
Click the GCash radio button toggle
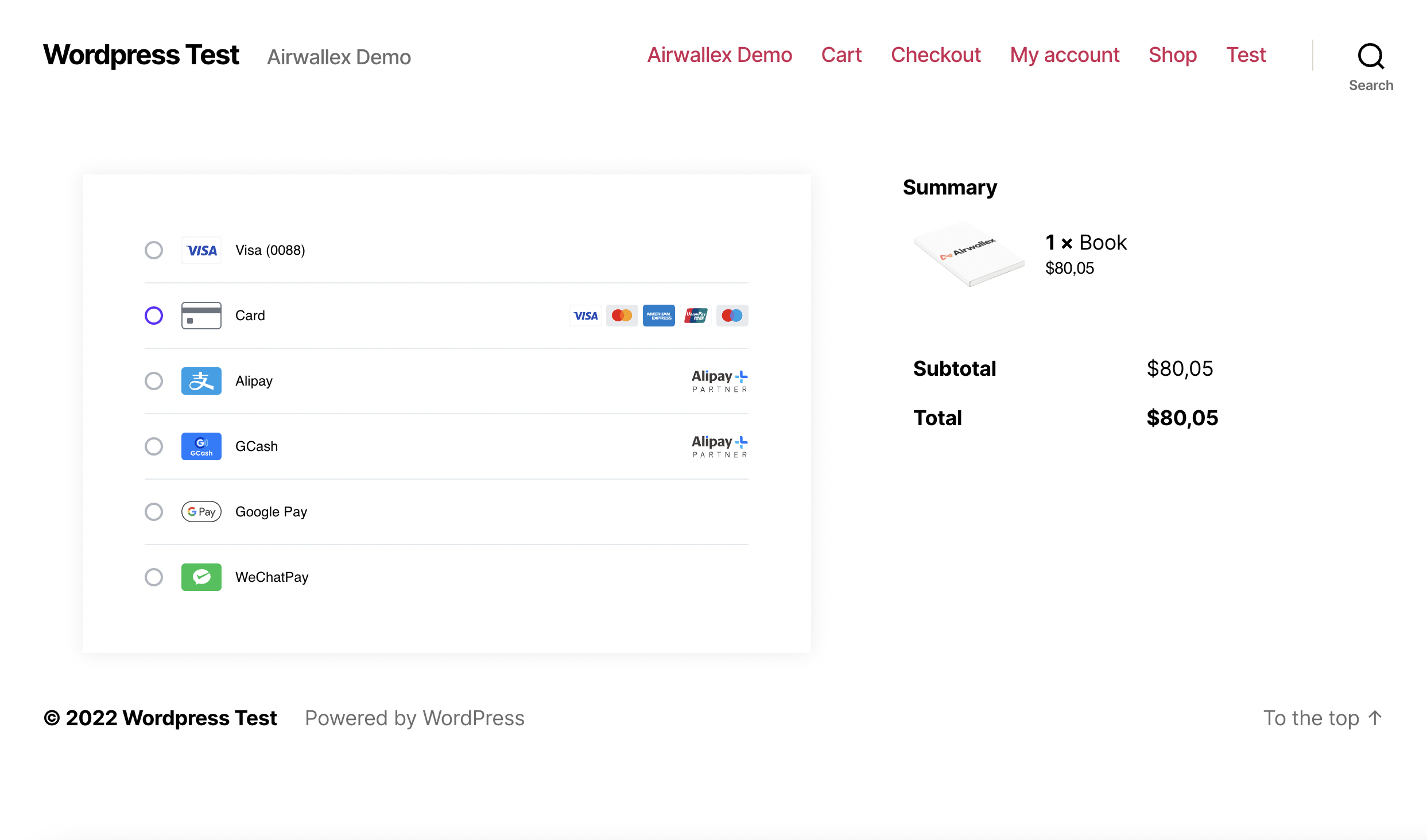pos(154,446)
